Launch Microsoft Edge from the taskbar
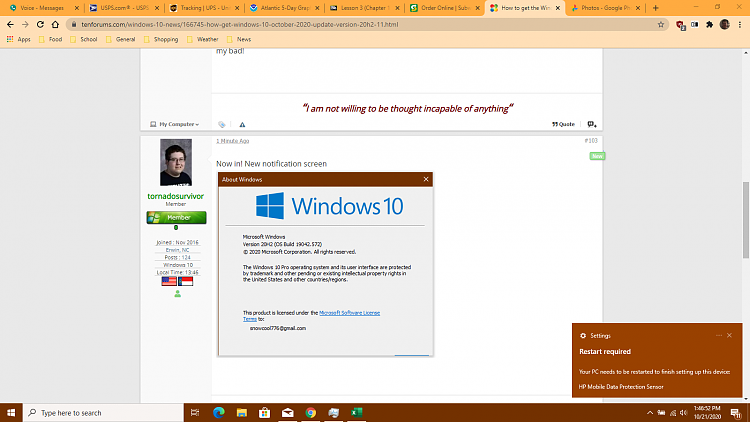750x422 pixels. click(219, 412)
